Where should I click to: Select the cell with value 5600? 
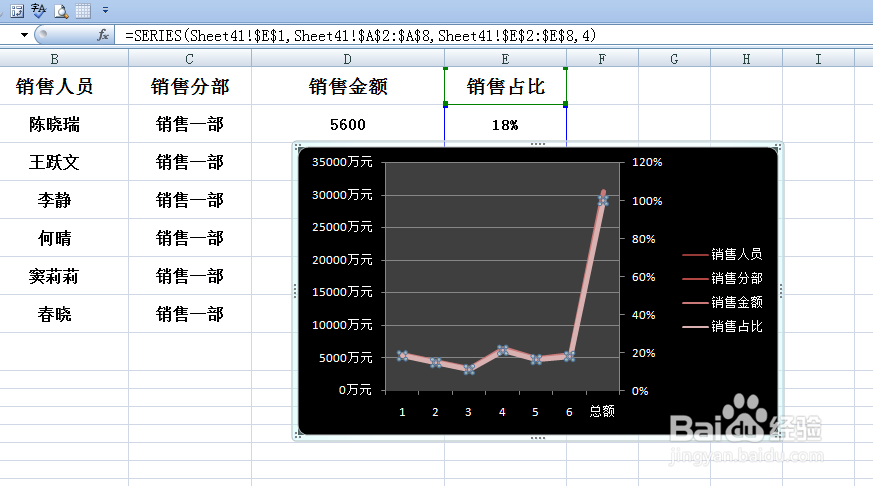(x=348, y=124)
